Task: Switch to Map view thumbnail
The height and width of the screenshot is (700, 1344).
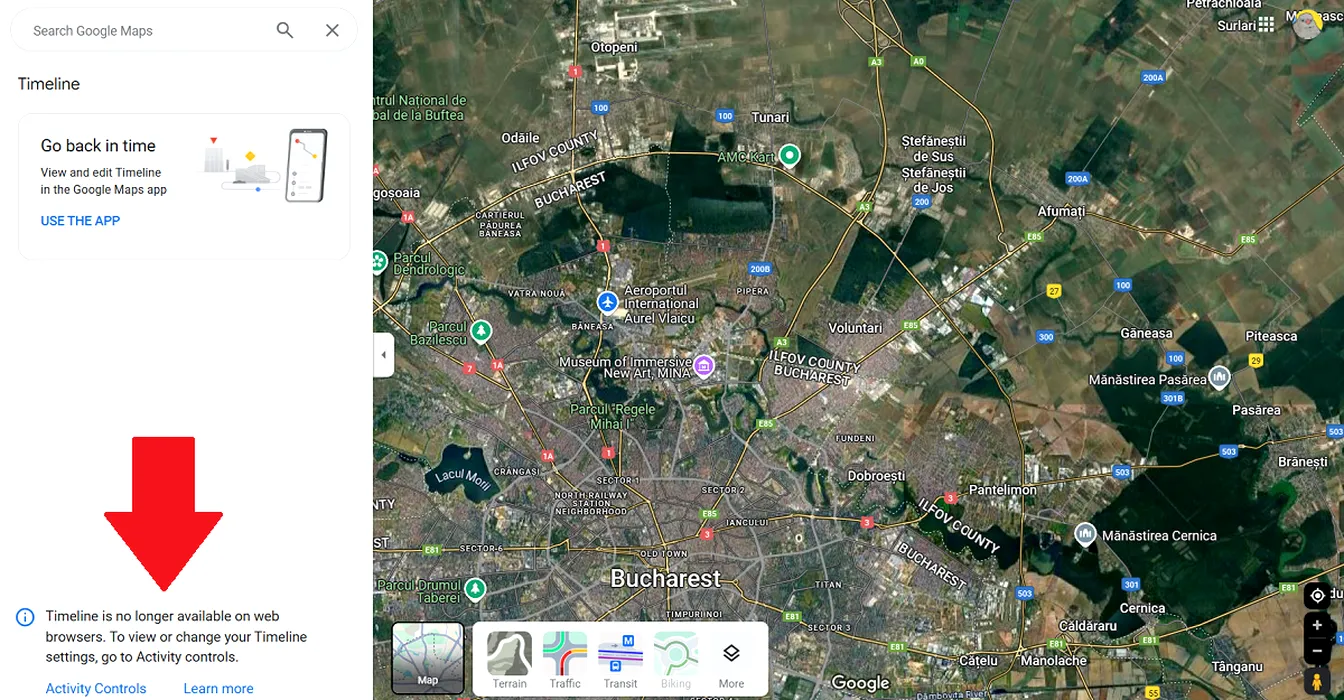Action: tap(428, 658)
